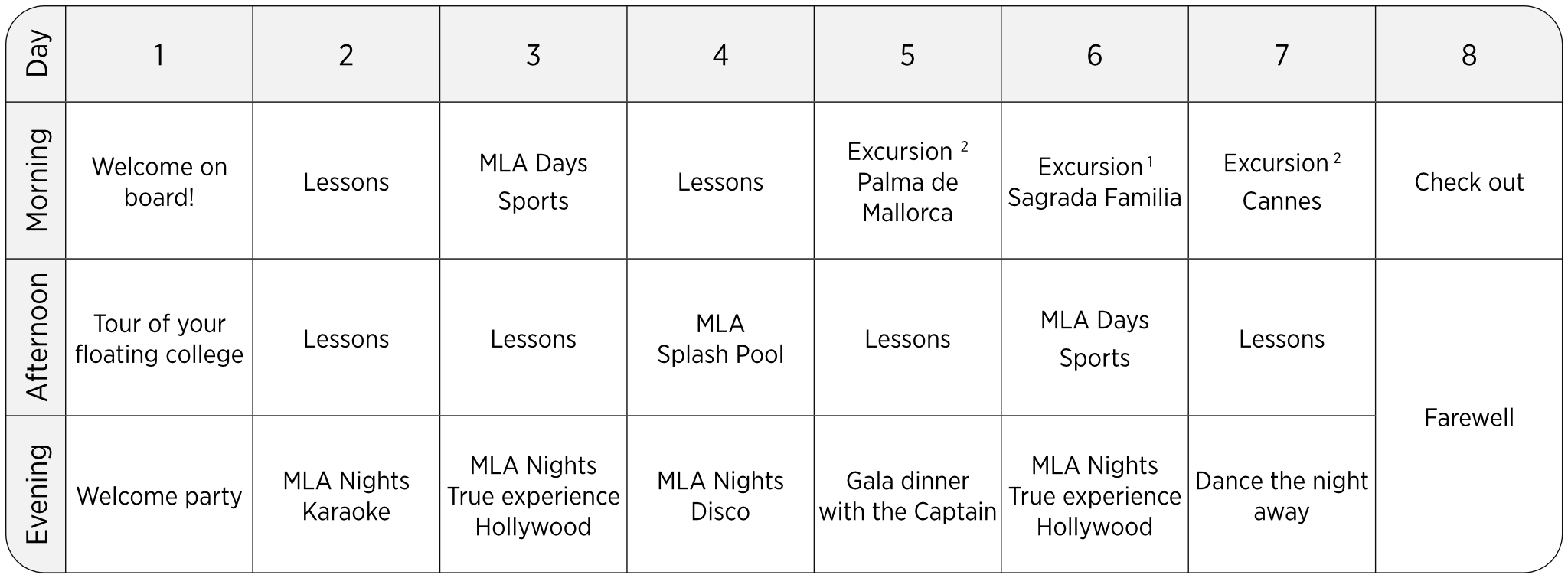Click the Excursion Sagrada Familia cell
Viewport: 1568px width, 578px height.
point(1094,182)
